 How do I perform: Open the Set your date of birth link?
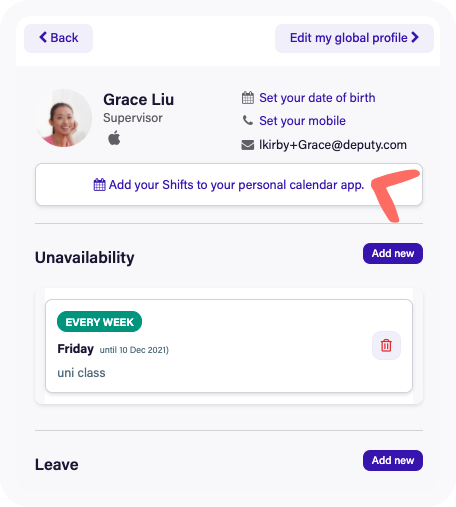point(317,98)
